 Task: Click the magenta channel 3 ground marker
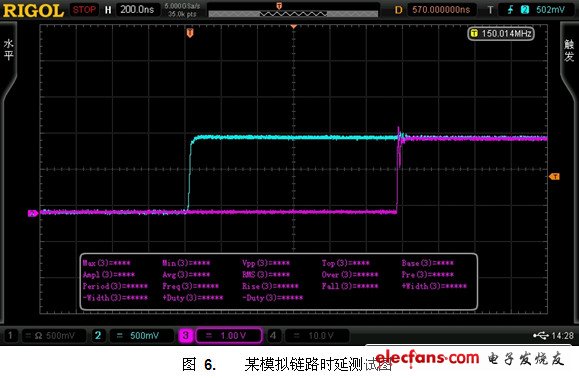tap(32, 213)
